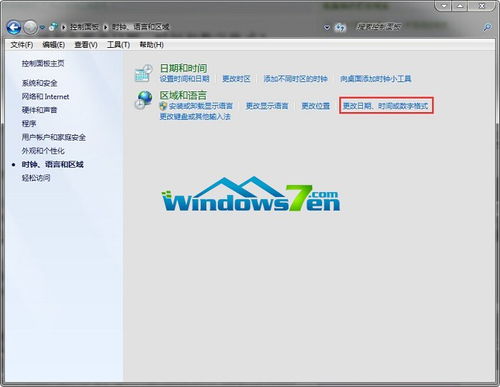This screenshot has height=387, width=500.
Task: Click the 区域和语言 globe icon
Action: pyautogui.click(x=143, y=100)
